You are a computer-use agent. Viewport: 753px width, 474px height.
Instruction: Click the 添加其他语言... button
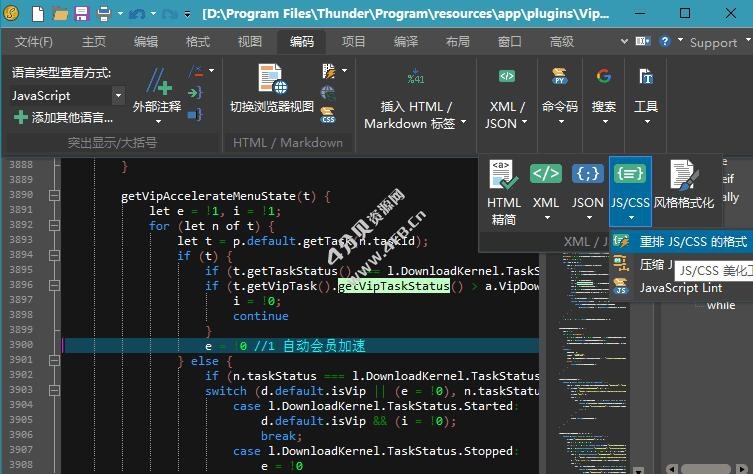point(63,117)
